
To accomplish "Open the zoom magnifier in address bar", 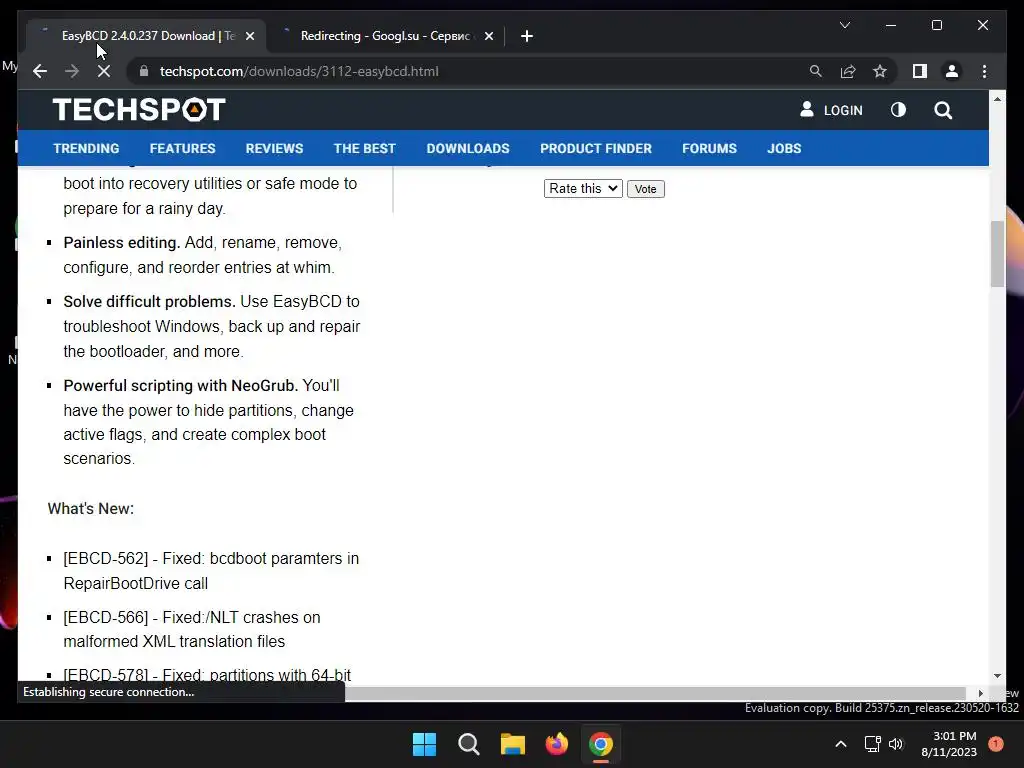I will [x=816, y=71].
